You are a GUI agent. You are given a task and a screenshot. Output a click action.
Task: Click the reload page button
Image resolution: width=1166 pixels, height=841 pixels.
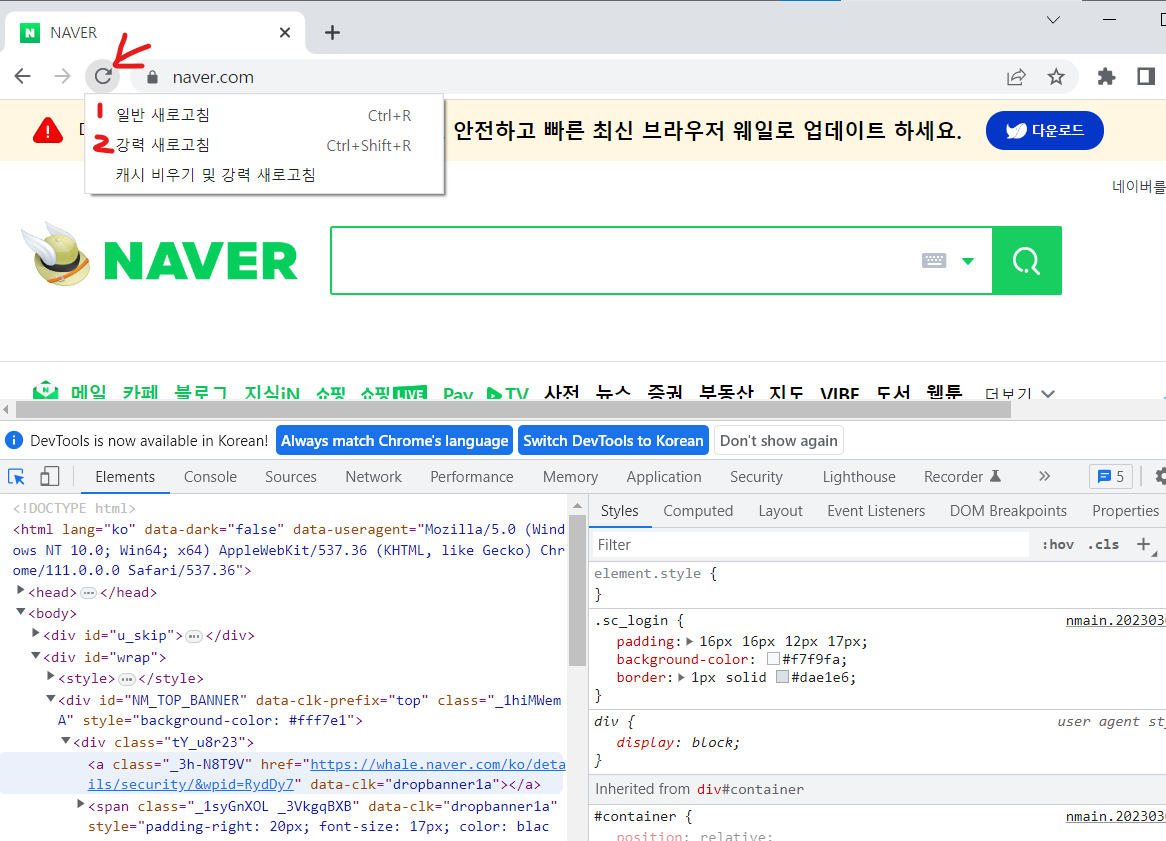point(103,76)
